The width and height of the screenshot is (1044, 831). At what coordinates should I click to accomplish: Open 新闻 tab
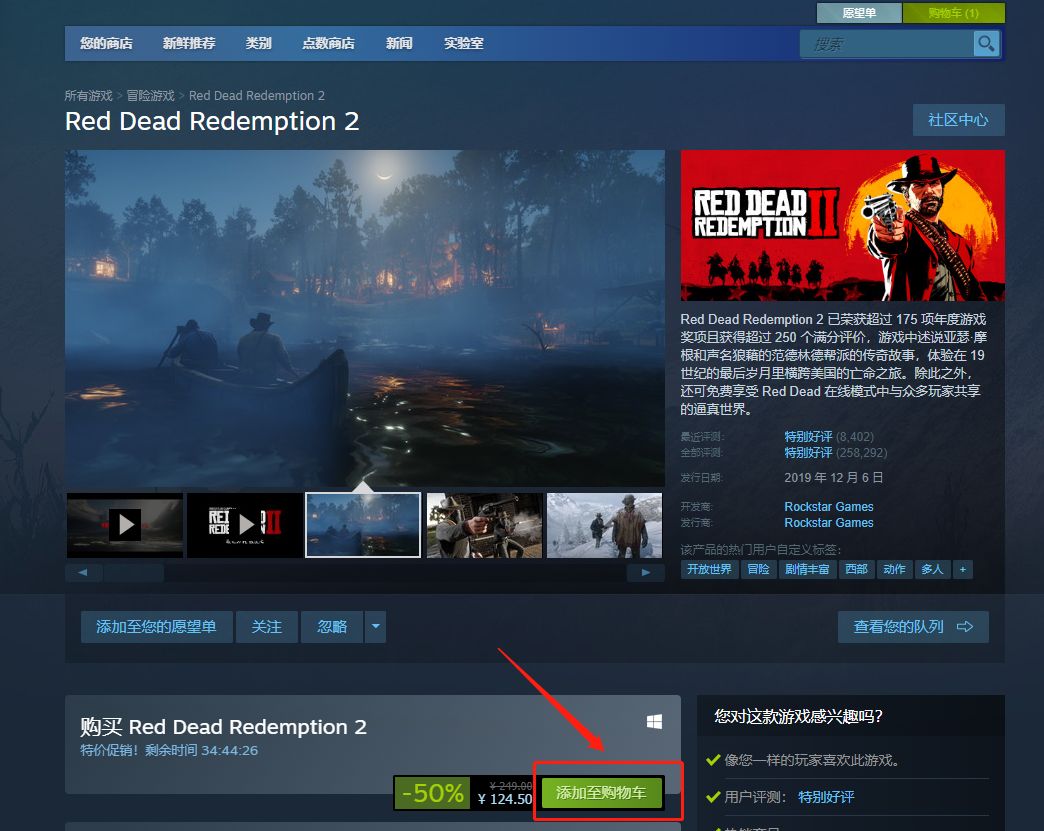[399, 43]
